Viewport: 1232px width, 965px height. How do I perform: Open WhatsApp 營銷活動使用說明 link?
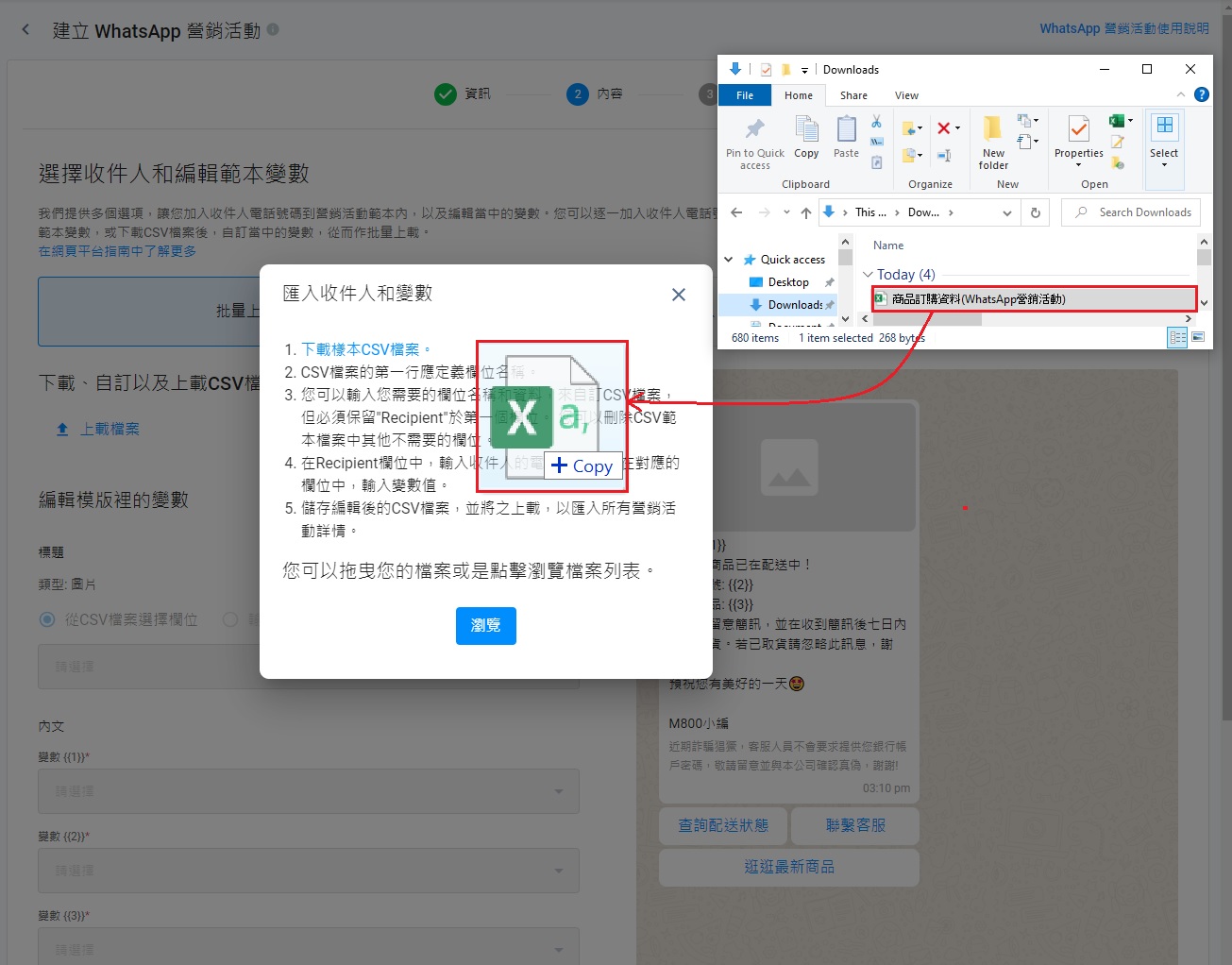coord(1124,28)
